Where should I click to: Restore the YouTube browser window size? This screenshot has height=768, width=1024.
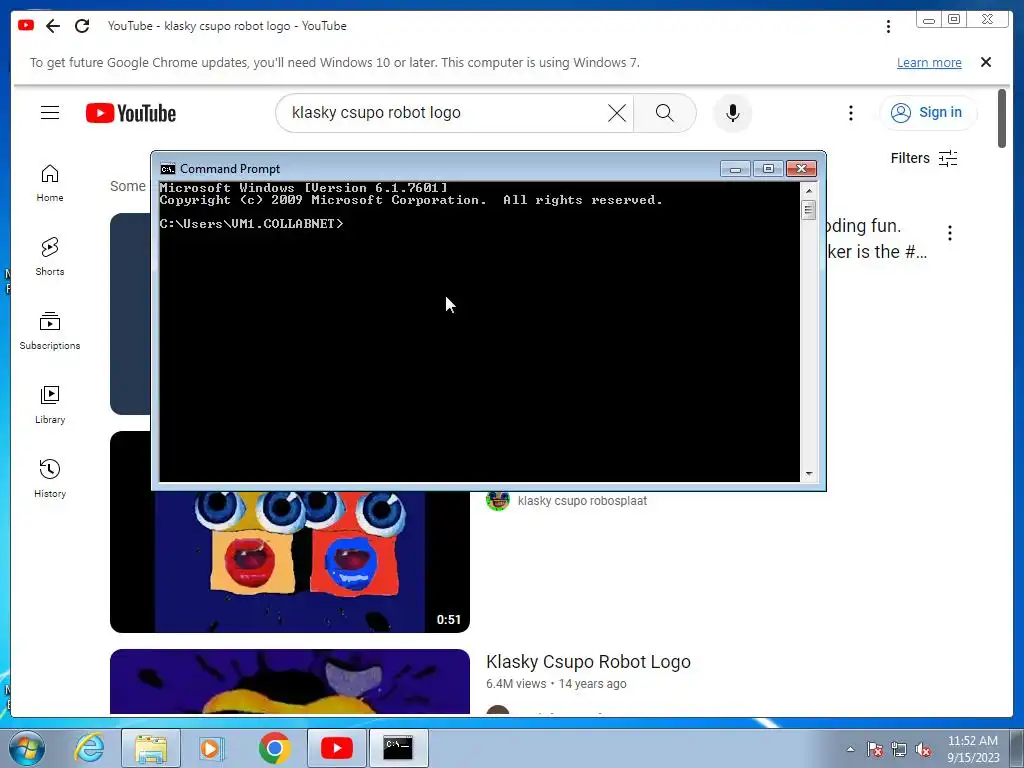tap(953, 20)
